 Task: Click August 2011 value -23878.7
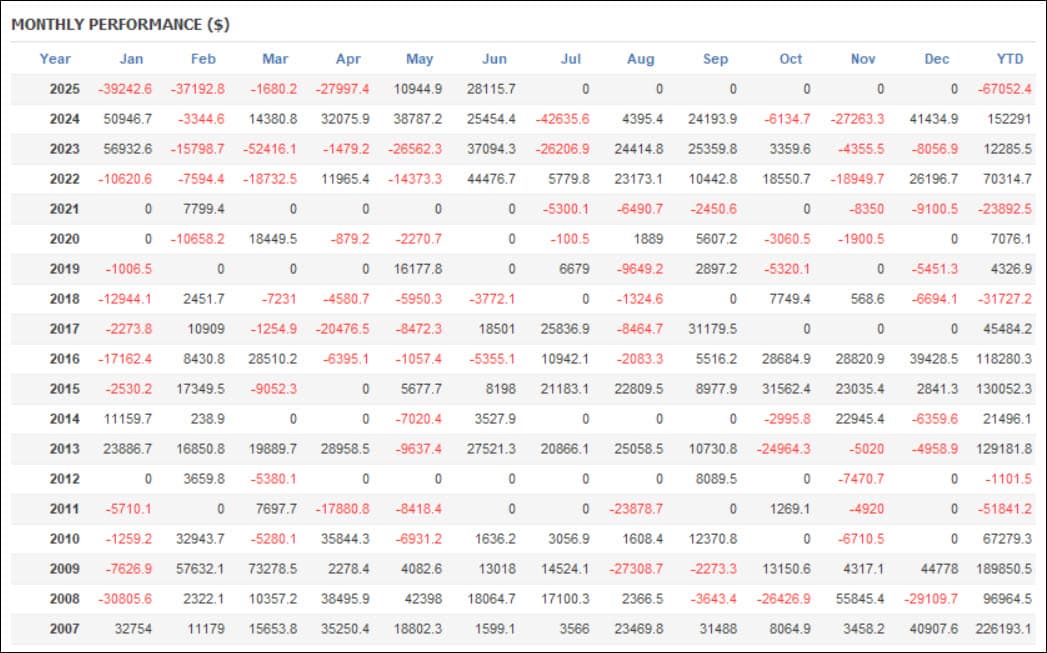[x=636, y=509]
